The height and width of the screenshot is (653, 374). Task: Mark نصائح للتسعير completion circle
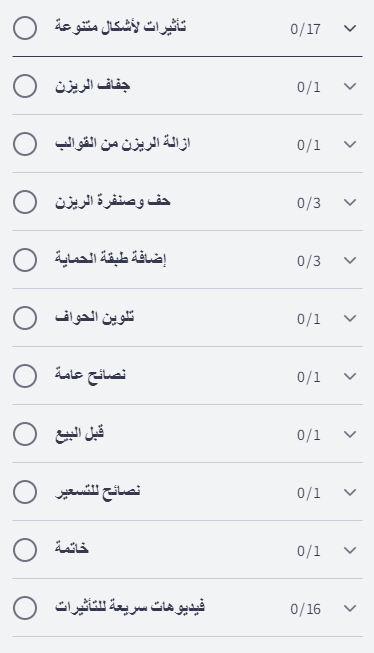(25, 492)
